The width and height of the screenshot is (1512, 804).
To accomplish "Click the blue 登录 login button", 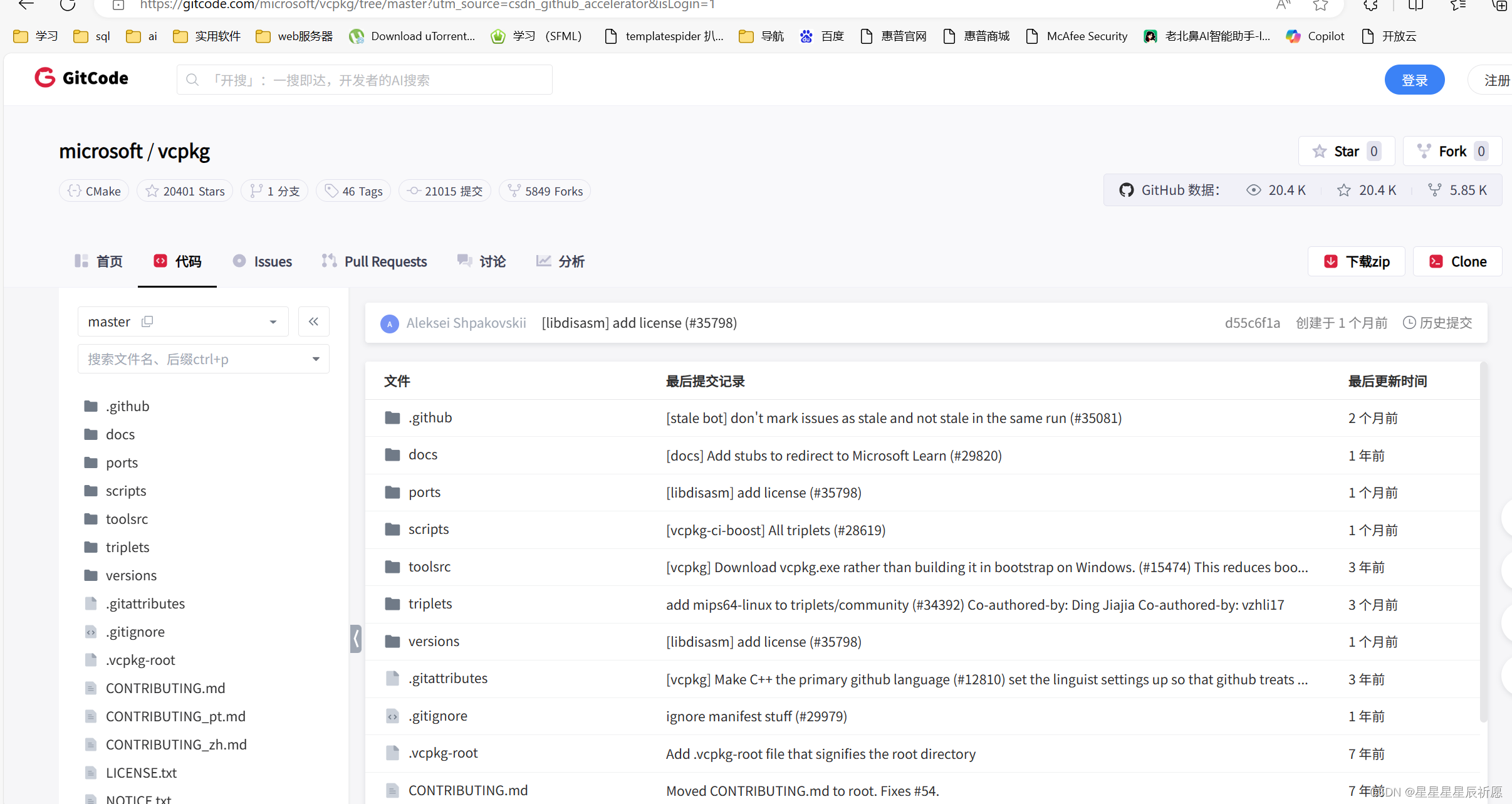I will click(x=1414, y=80).
